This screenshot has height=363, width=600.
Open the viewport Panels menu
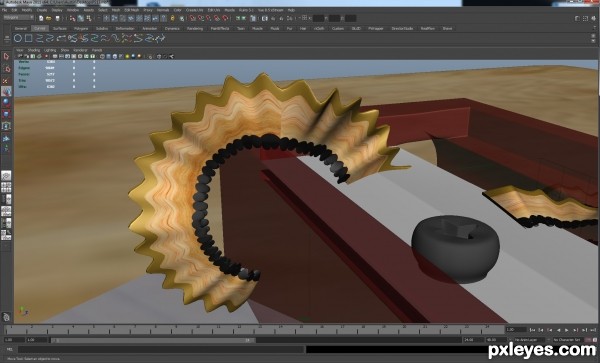click(97, 50)
